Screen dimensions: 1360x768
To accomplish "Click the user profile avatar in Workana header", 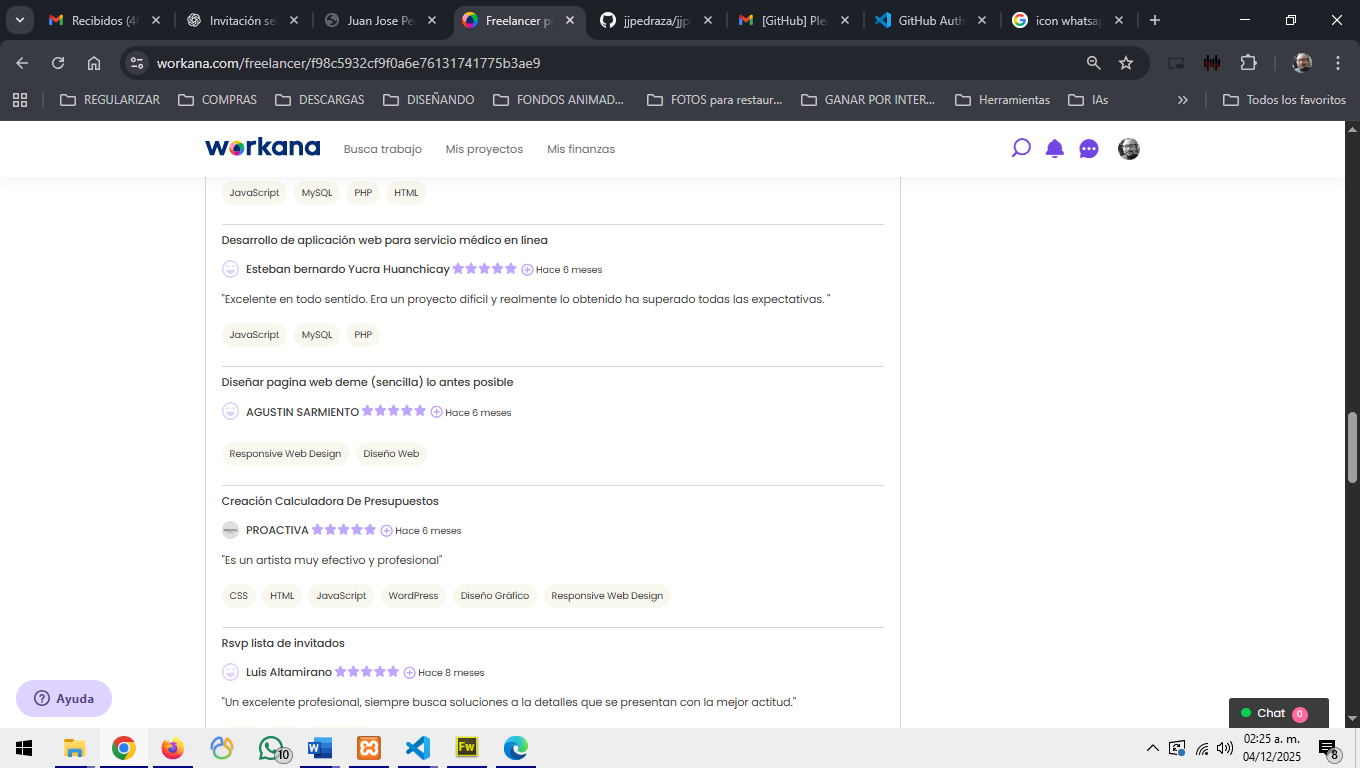I will (1128, 149).
